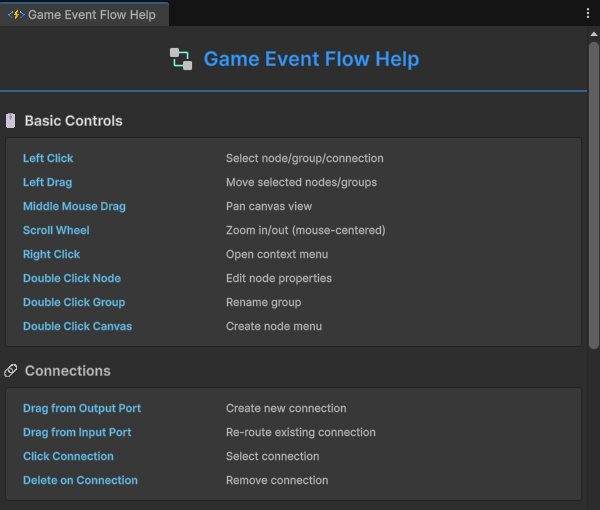Open the three-dot window options menu
Screen dimensions: 600x510
[x=588, y=13]
